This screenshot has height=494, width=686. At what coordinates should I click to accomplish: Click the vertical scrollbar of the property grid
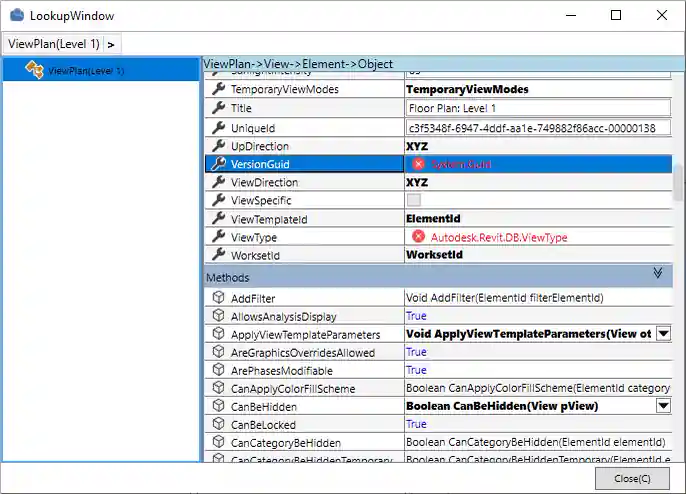pyautogui.click(x=679, y=180)
